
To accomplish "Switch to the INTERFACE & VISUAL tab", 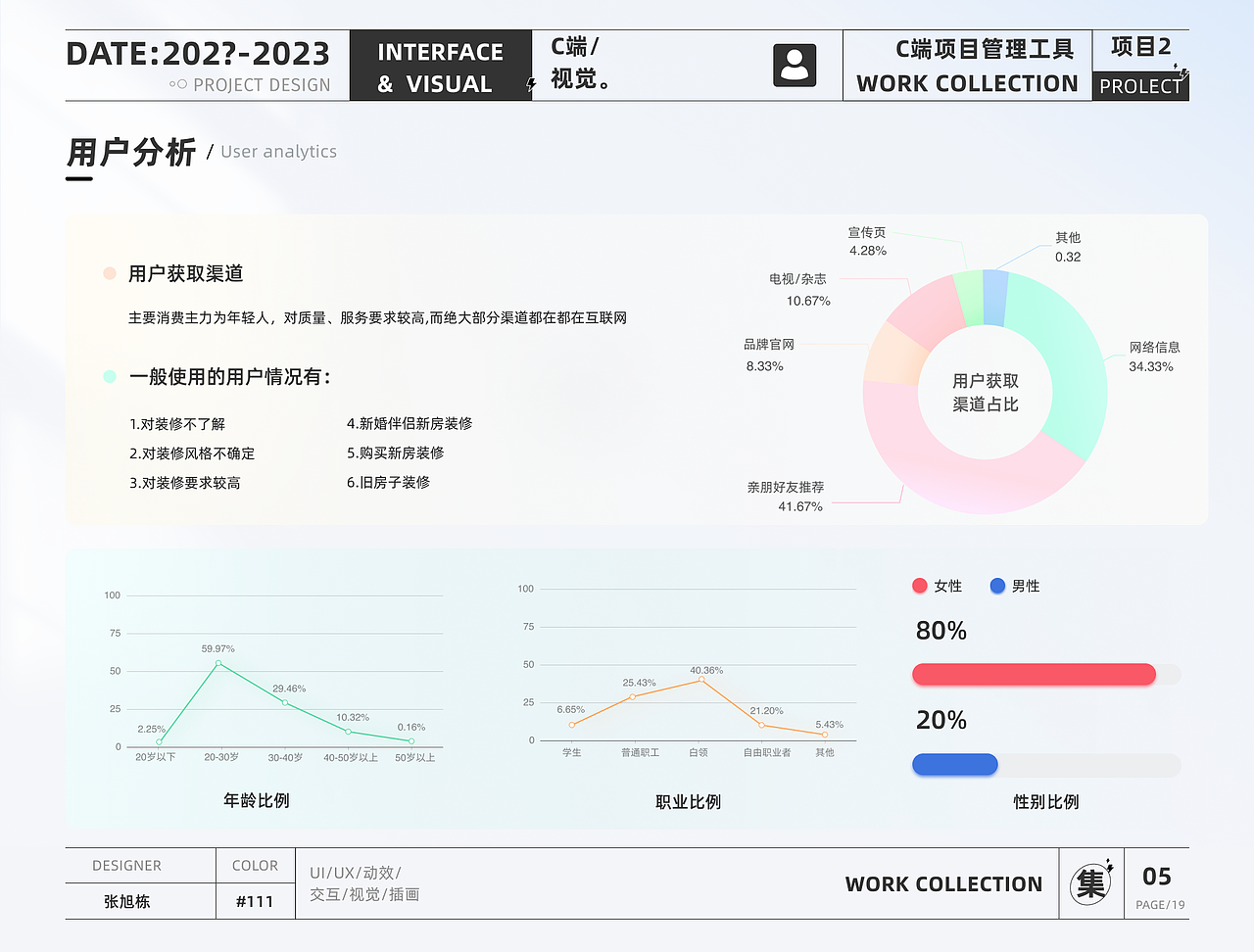I will click(x=440, y=65).
